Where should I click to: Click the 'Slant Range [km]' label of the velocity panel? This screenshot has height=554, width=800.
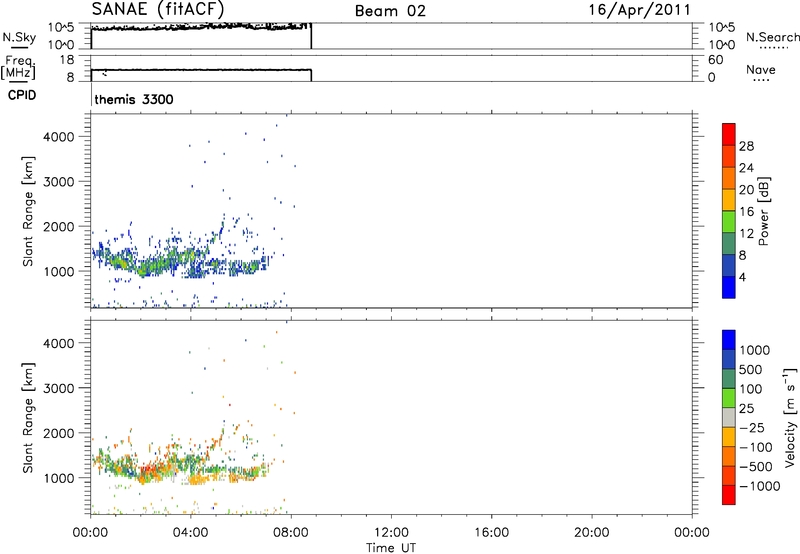[28, 418]
